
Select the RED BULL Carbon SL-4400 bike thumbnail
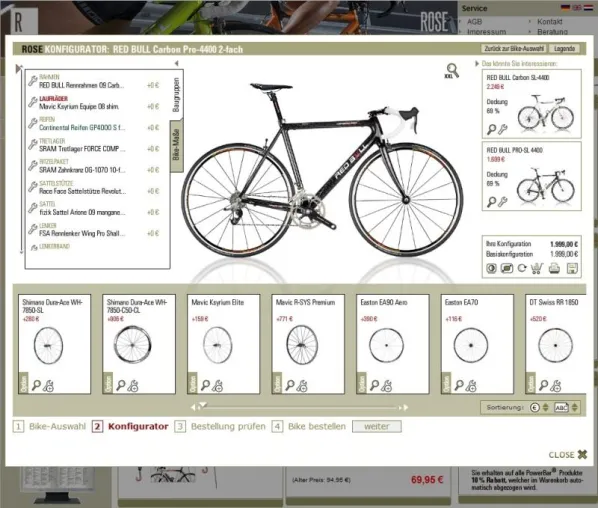[x=546, y=114]
